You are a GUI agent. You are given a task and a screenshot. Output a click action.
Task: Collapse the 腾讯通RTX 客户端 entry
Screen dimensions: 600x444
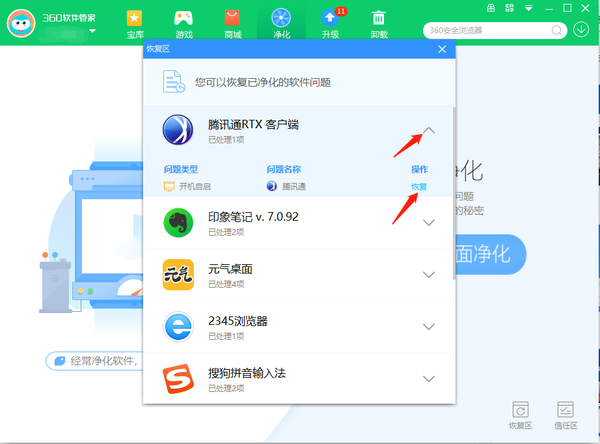(x=429, y=131)
